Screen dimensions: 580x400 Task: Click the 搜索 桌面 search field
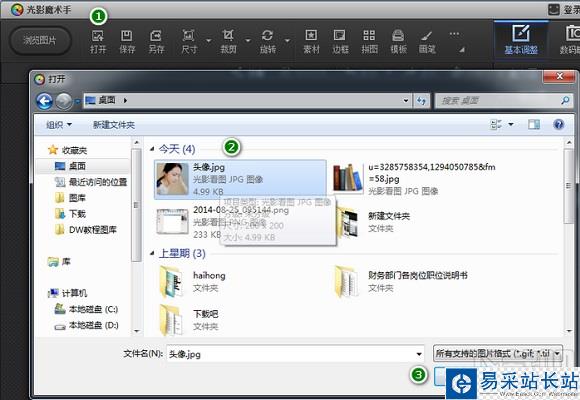pyautogui.click(x=503, y=100)
